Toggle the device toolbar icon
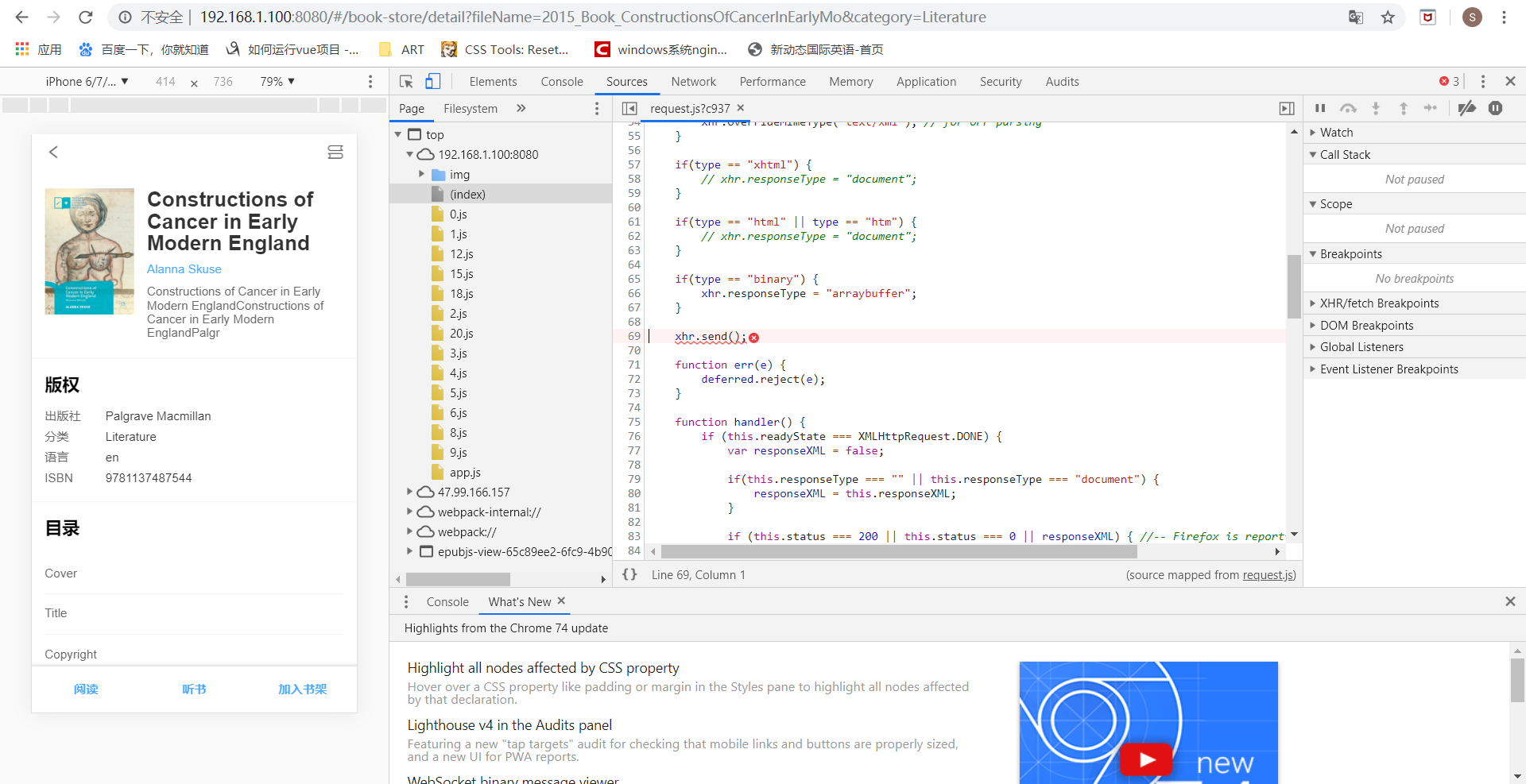This screenshot has height=784, width=1526. click(x=432, y=82)
